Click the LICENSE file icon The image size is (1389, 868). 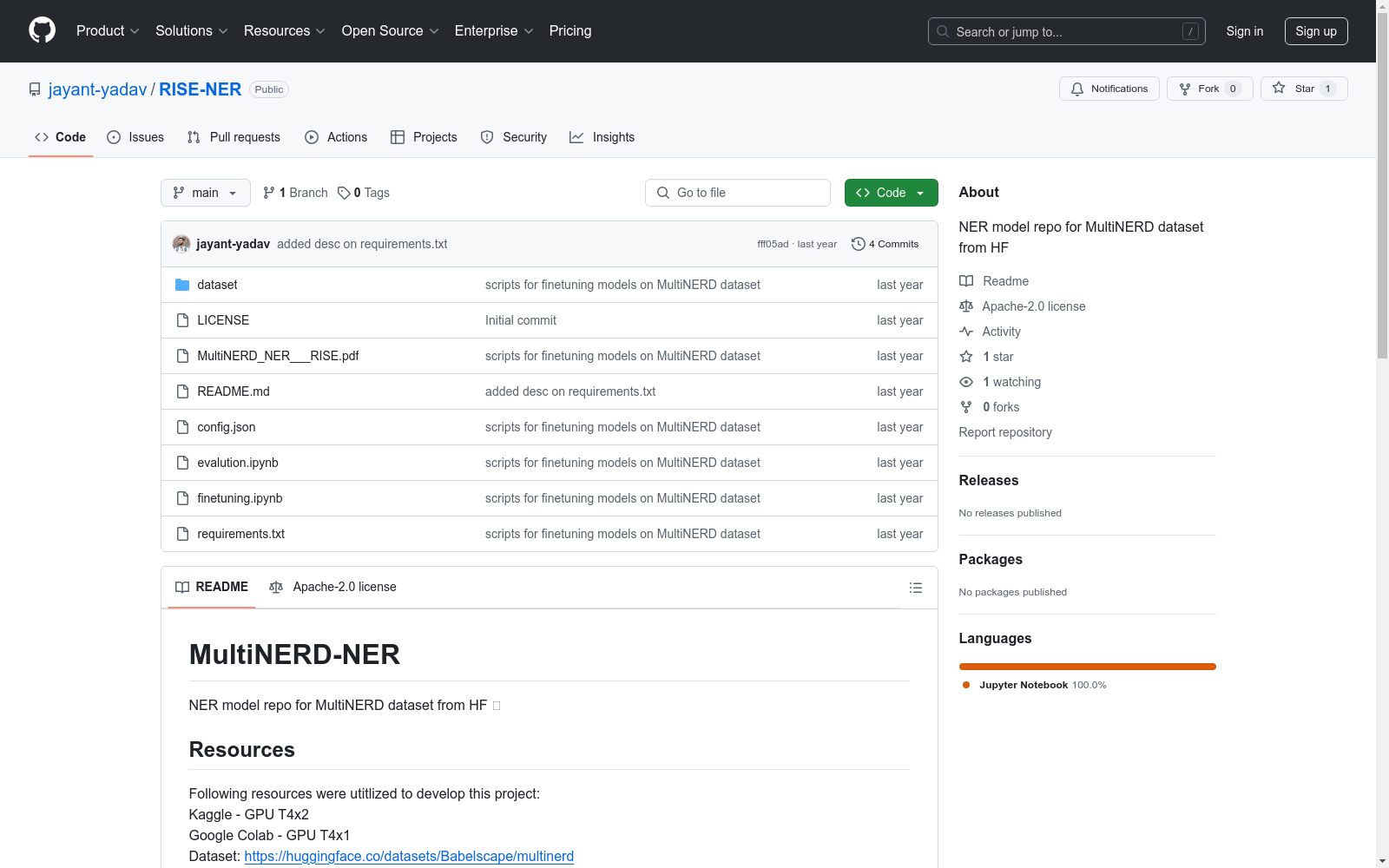pos(182,320)
